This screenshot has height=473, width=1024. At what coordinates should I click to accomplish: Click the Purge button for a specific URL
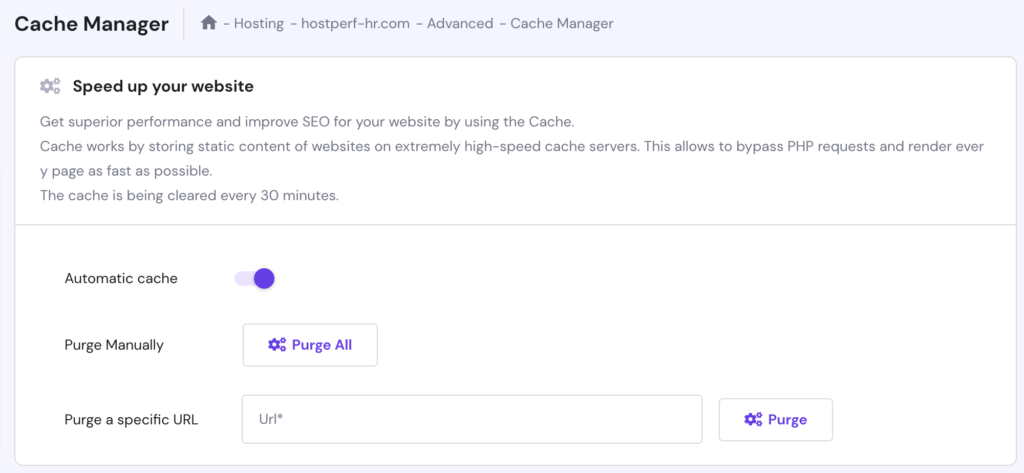(776, 419)
